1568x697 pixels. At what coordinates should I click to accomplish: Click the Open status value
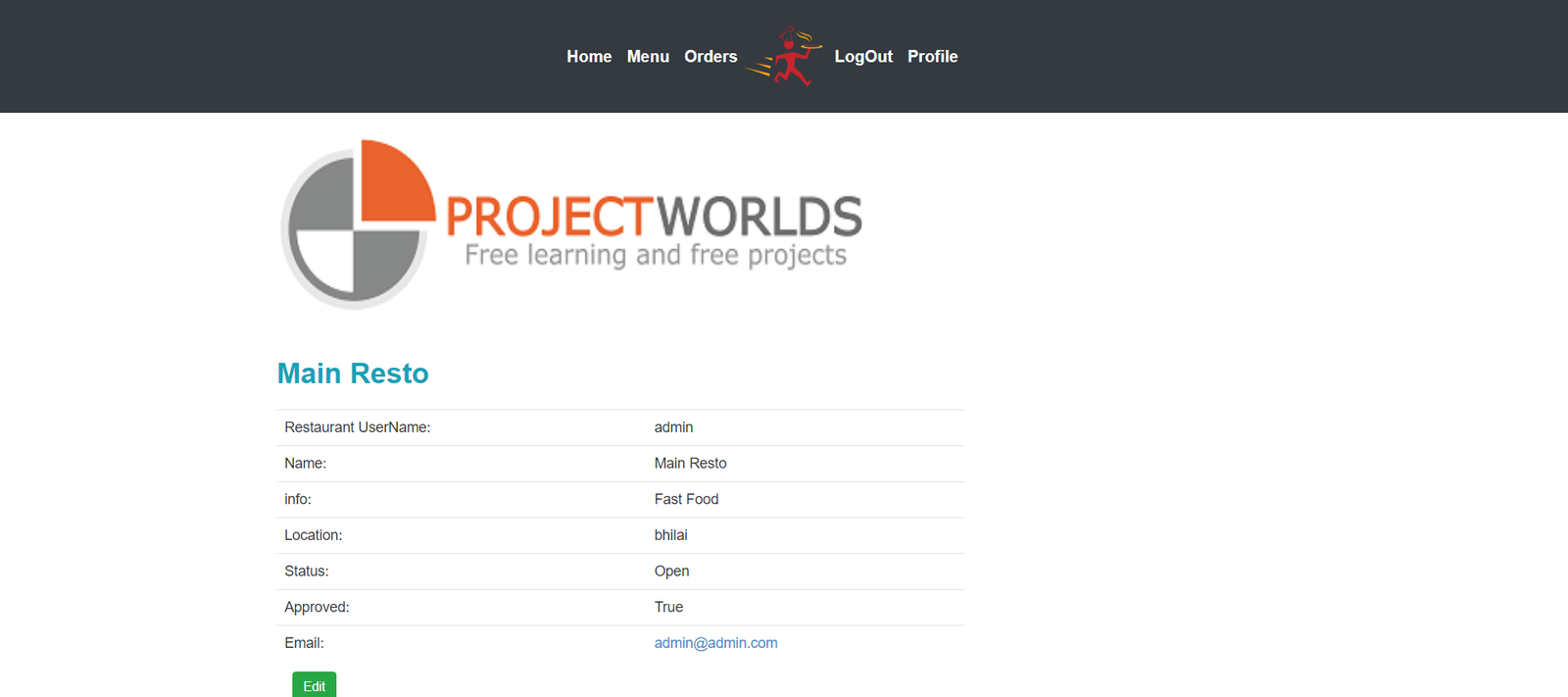coord(671,572)
